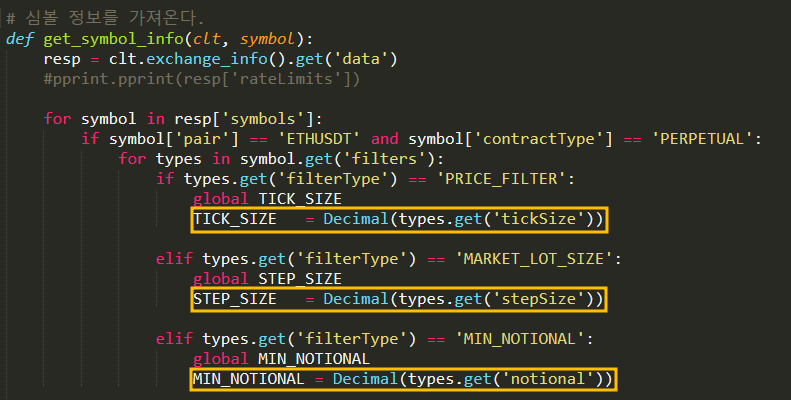Click the 'MARKET_LOT_SIZE' string literal

click(x=534, y=259)
